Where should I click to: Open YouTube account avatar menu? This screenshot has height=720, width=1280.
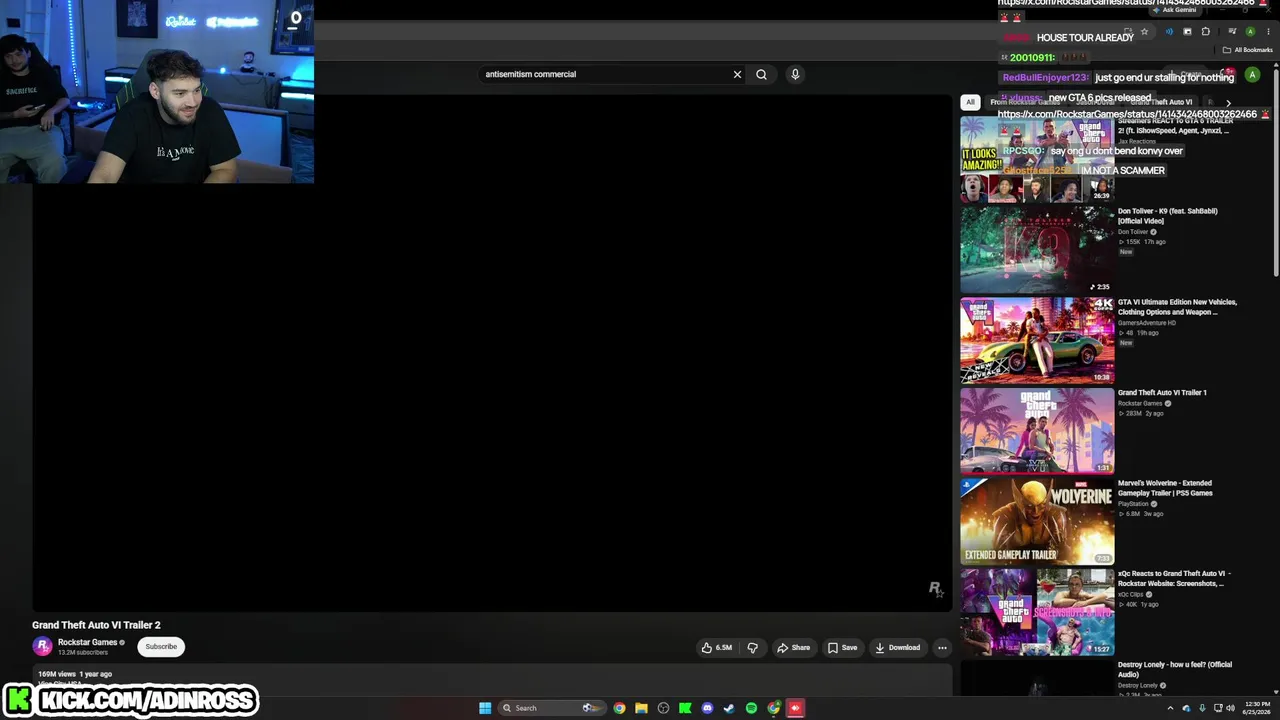(1252, 75)
